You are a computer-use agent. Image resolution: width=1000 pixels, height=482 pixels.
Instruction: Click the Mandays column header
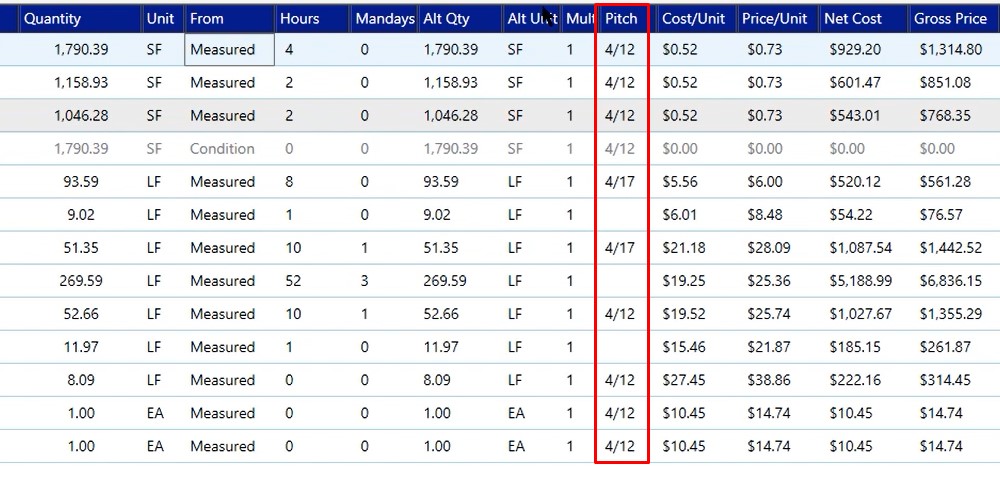point(385,18)
